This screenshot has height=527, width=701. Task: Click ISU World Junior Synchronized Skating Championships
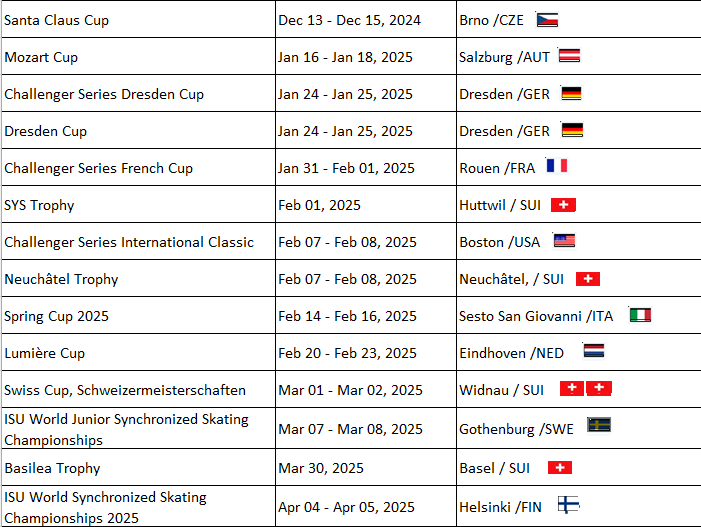click(127, 429)
